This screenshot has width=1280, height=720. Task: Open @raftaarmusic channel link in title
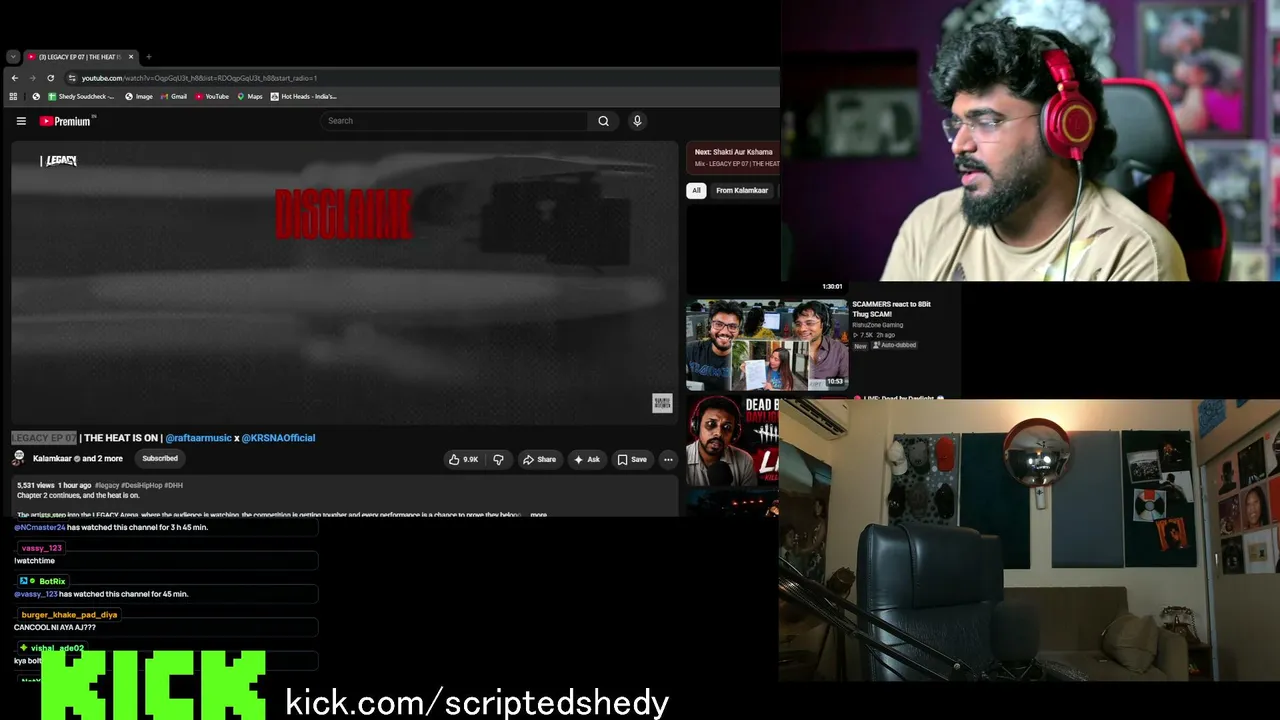click(198, 438)
